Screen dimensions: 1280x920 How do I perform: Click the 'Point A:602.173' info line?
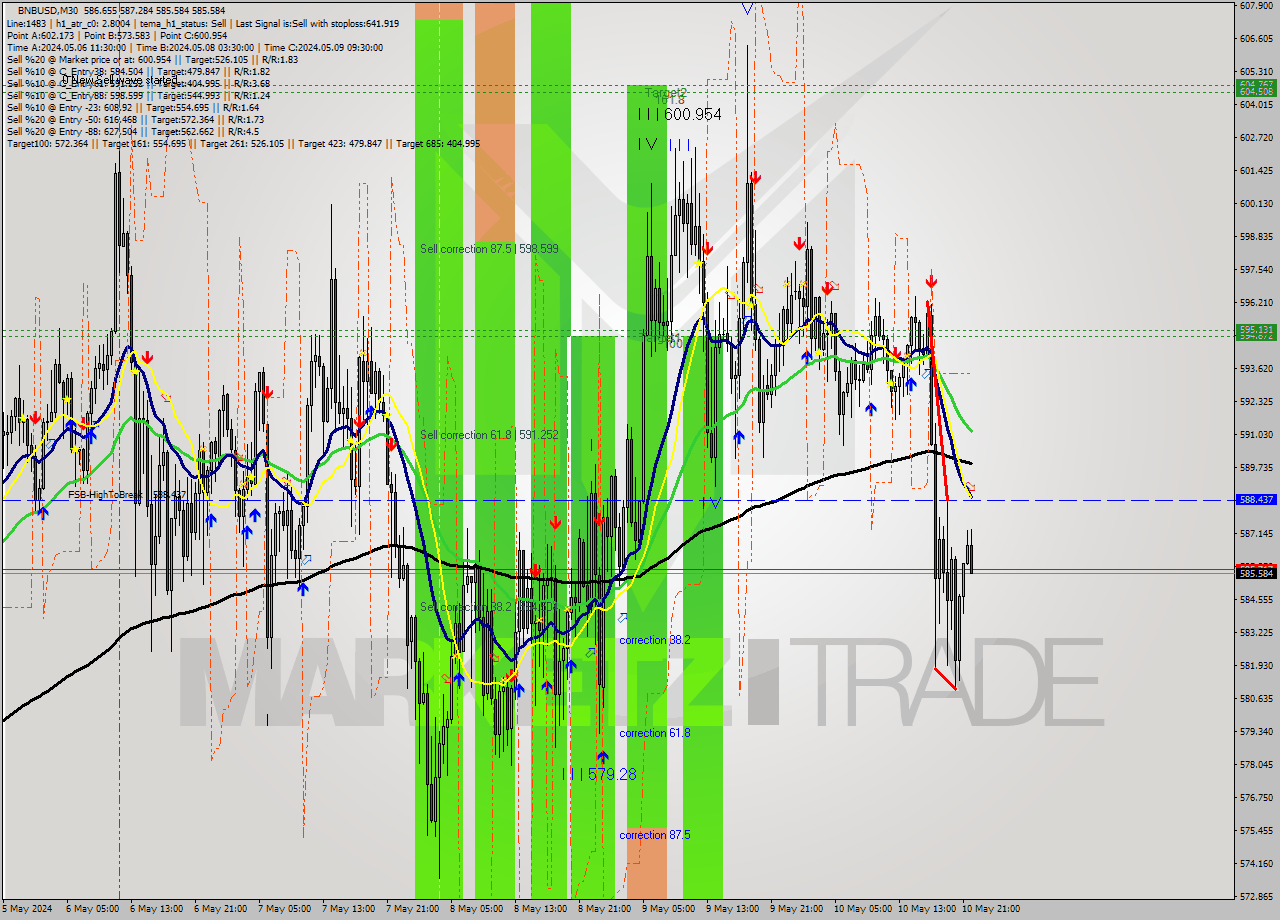coord(116,35)
